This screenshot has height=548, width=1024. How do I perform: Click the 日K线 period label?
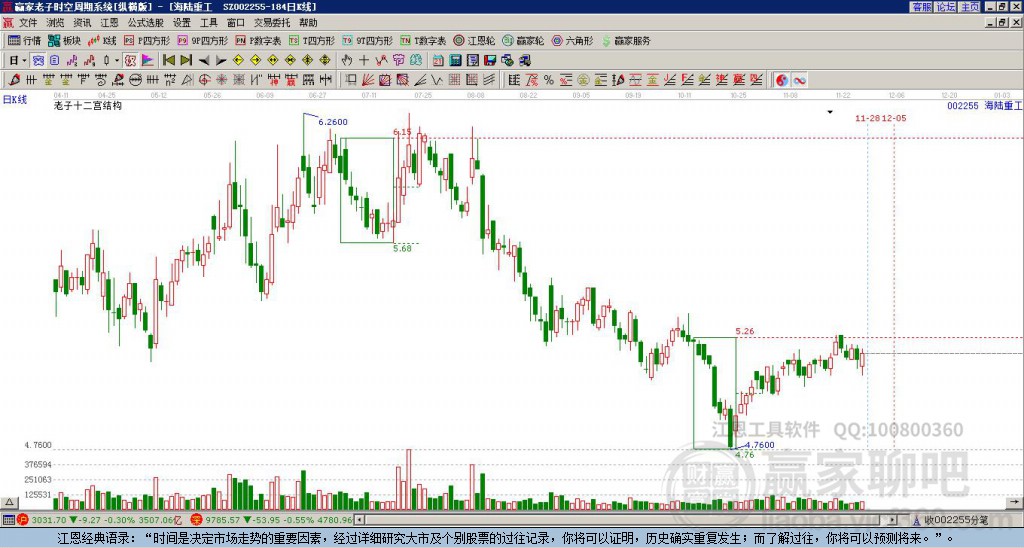pyautogui.click(x=15, y=100)
